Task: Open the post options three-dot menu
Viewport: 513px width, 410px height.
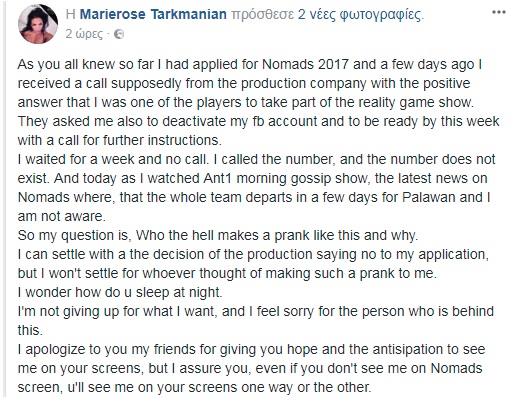Action: pos(499,12)
